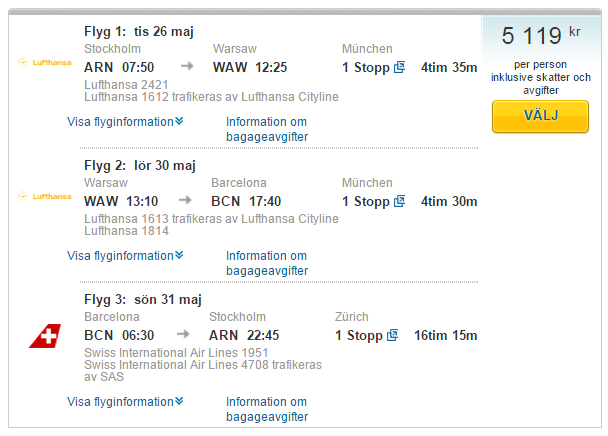Open stop details popup icon for Flyg 3
The image size is (608, 436).
tap(392, 335)
